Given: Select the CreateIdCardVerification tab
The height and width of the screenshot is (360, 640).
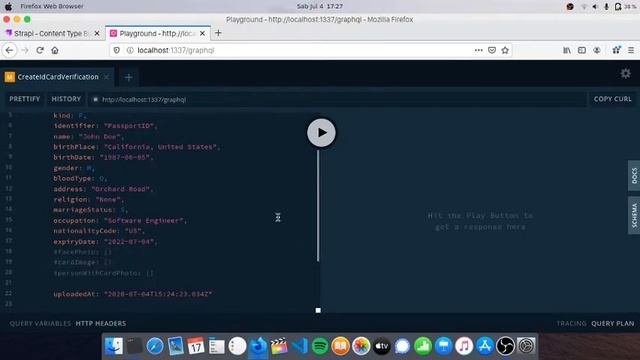Looking at the screenshot, I should coord(58,77).
